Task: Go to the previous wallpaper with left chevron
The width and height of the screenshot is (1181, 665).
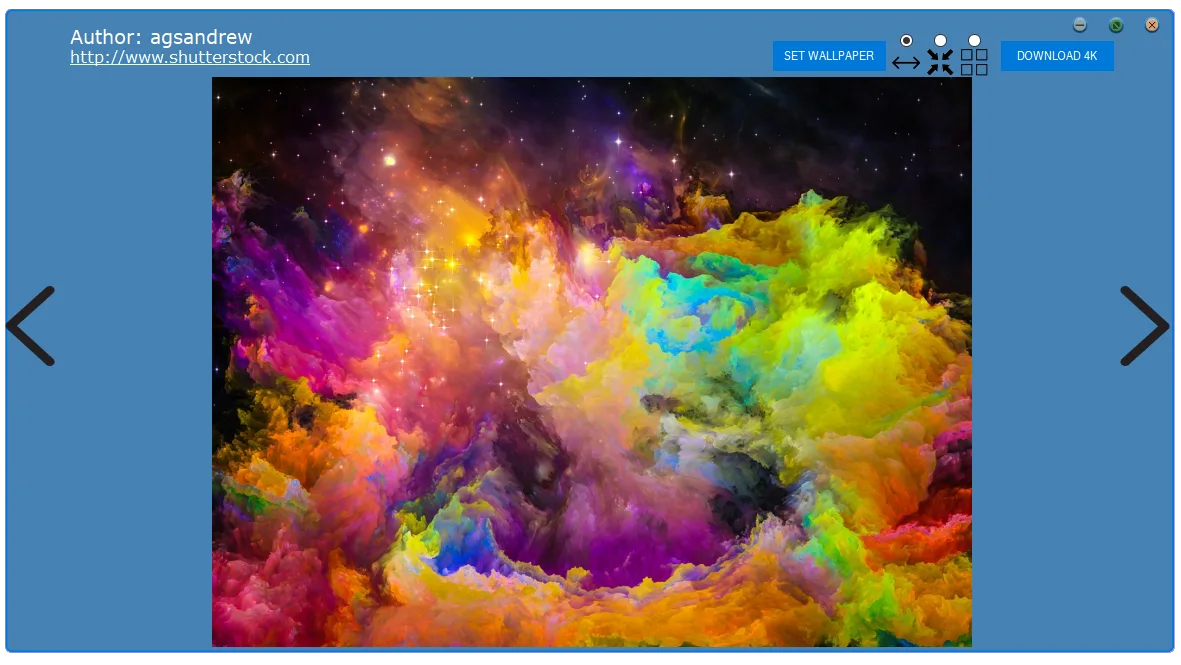Action: point(31,325)
